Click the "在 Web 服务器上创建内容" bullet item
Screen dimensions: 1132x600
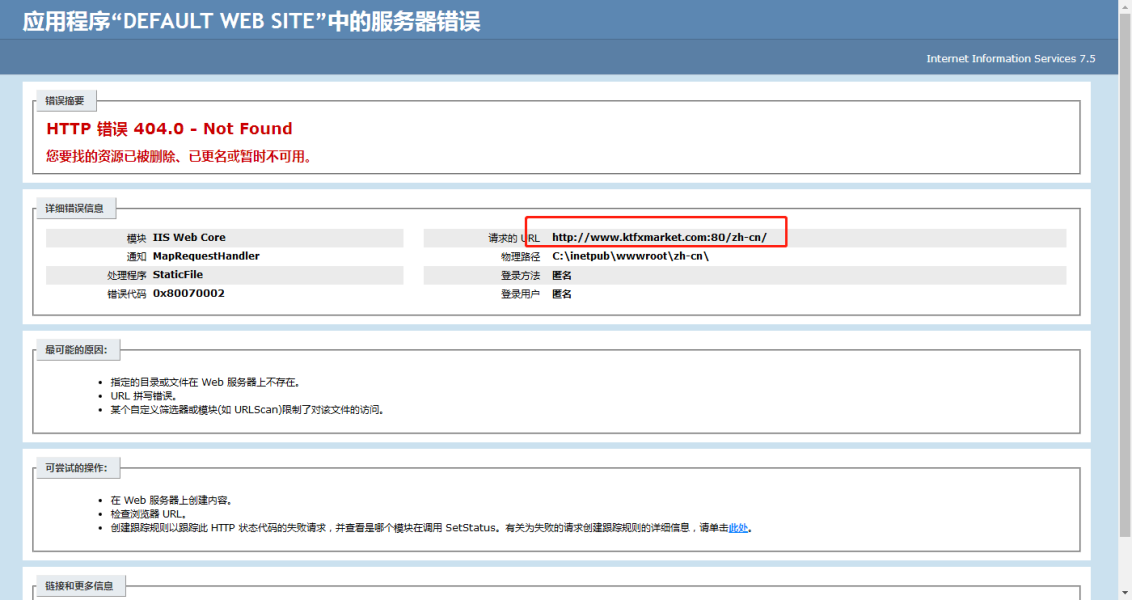(171, 500)
